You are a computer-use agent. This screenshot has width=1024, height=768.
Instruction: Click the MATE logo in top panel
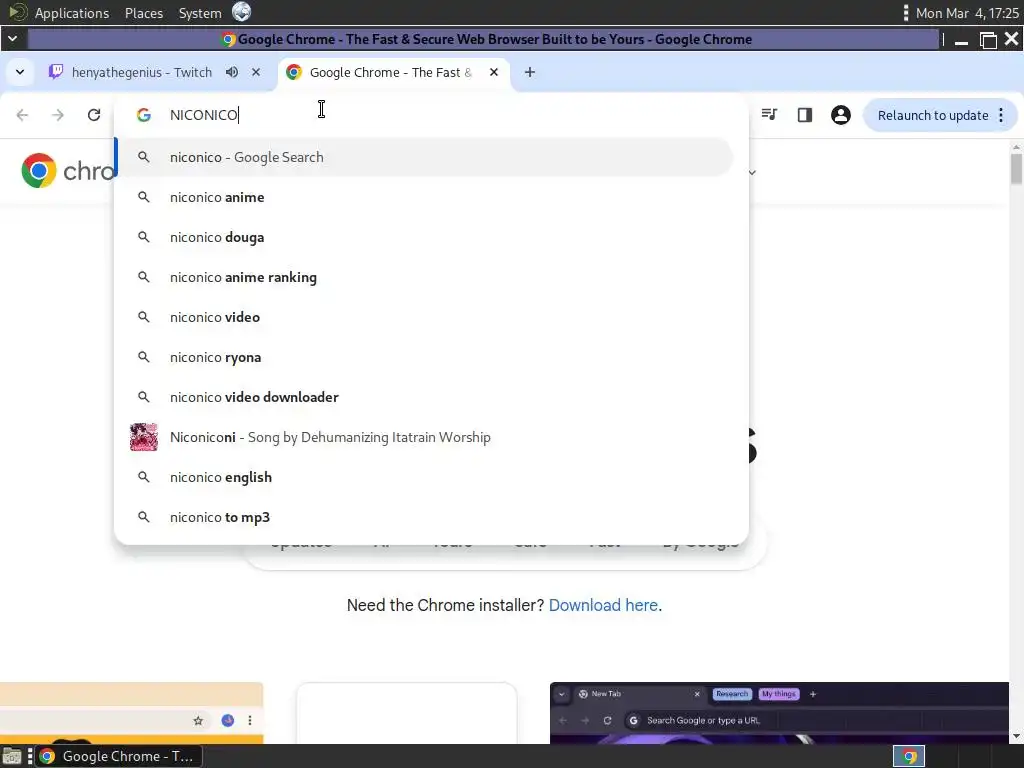(18, 12)
